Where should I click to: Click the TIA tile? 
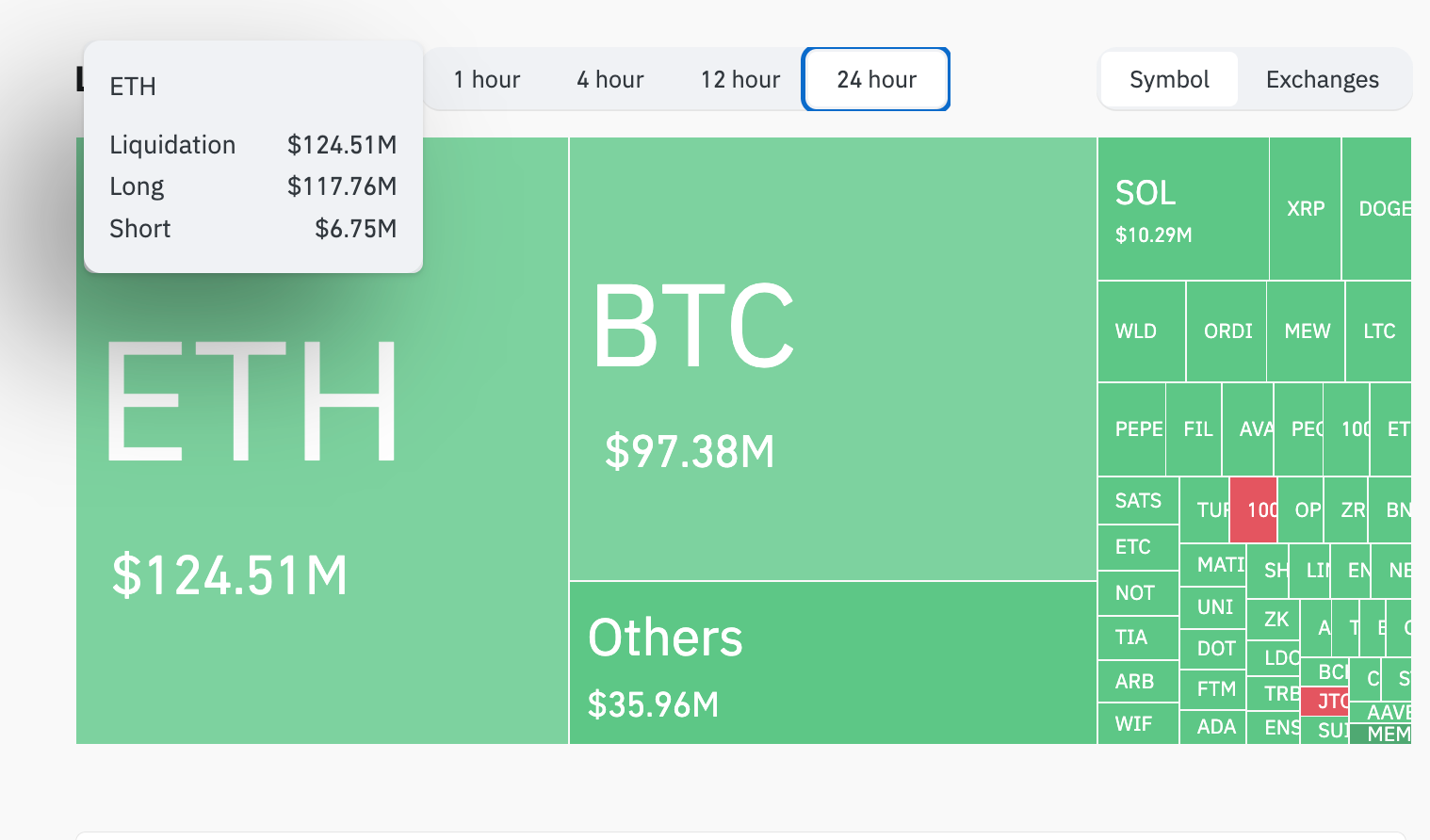tap(1138, 638)
